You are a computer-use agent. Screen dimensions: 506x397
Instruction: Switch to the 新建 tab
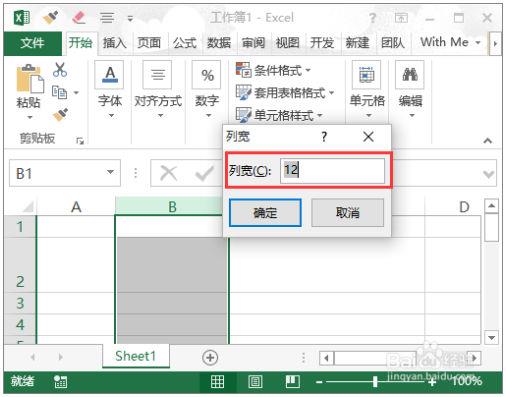pyautogui.click(x=357, y=43)
